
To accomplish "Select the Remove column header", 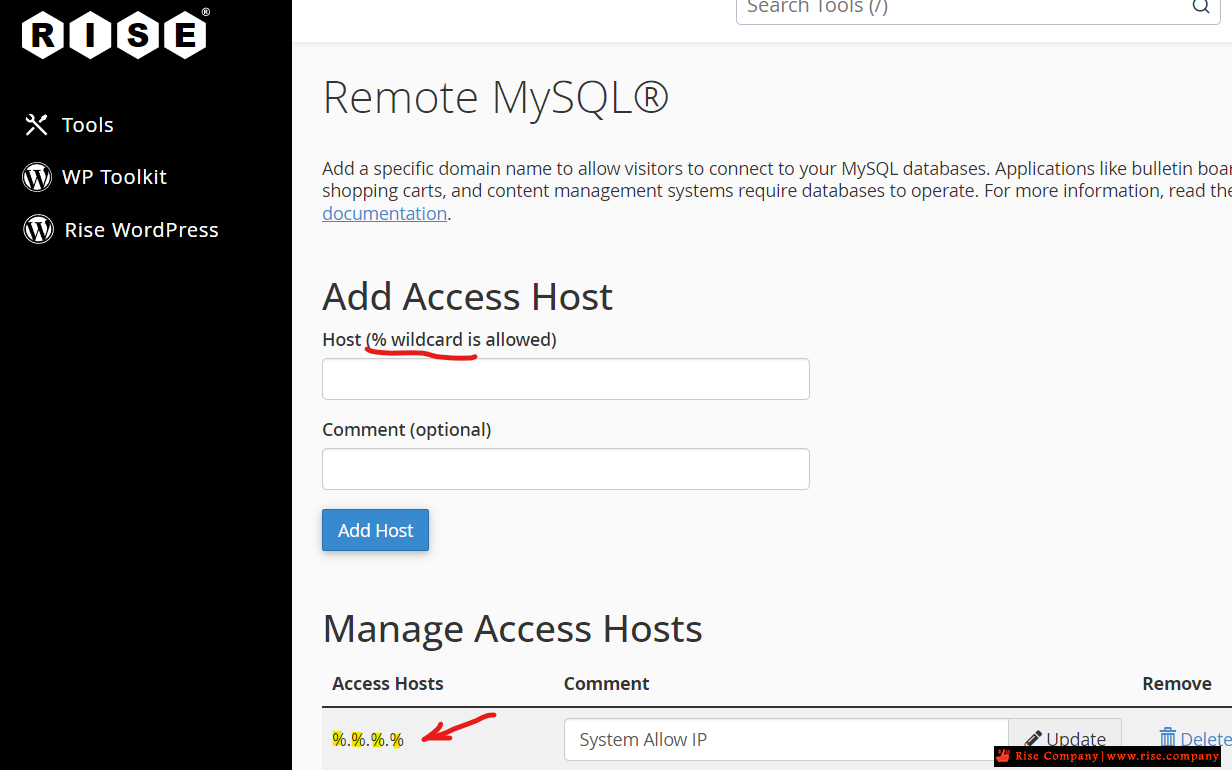I will [1177, 684].
